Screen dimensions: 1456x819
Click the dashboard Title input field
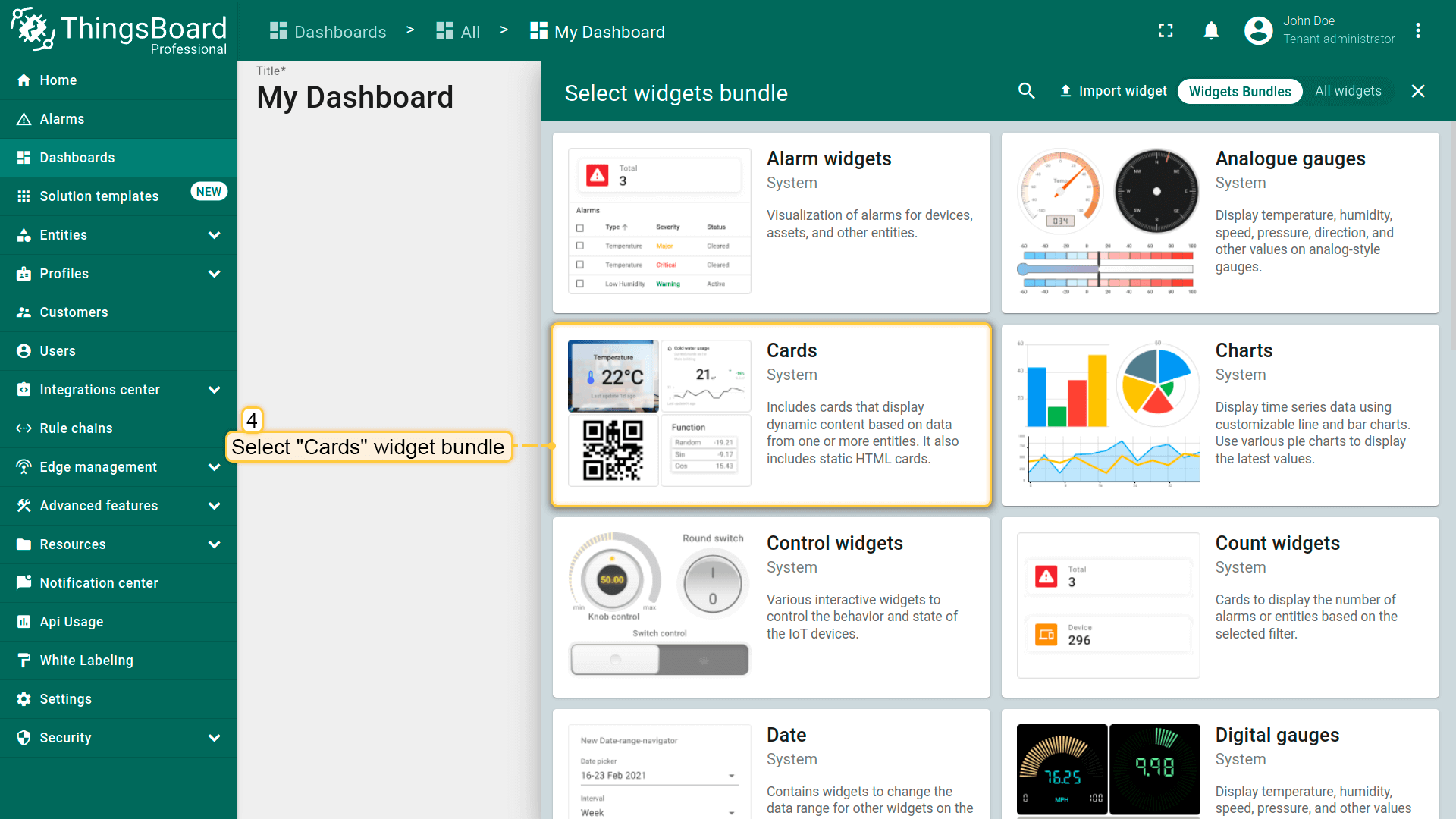tap(355, 97)
